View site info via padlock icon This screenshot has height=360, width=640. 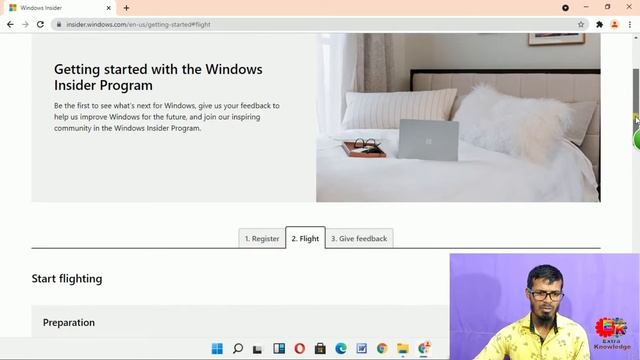(x=59, y=24)
